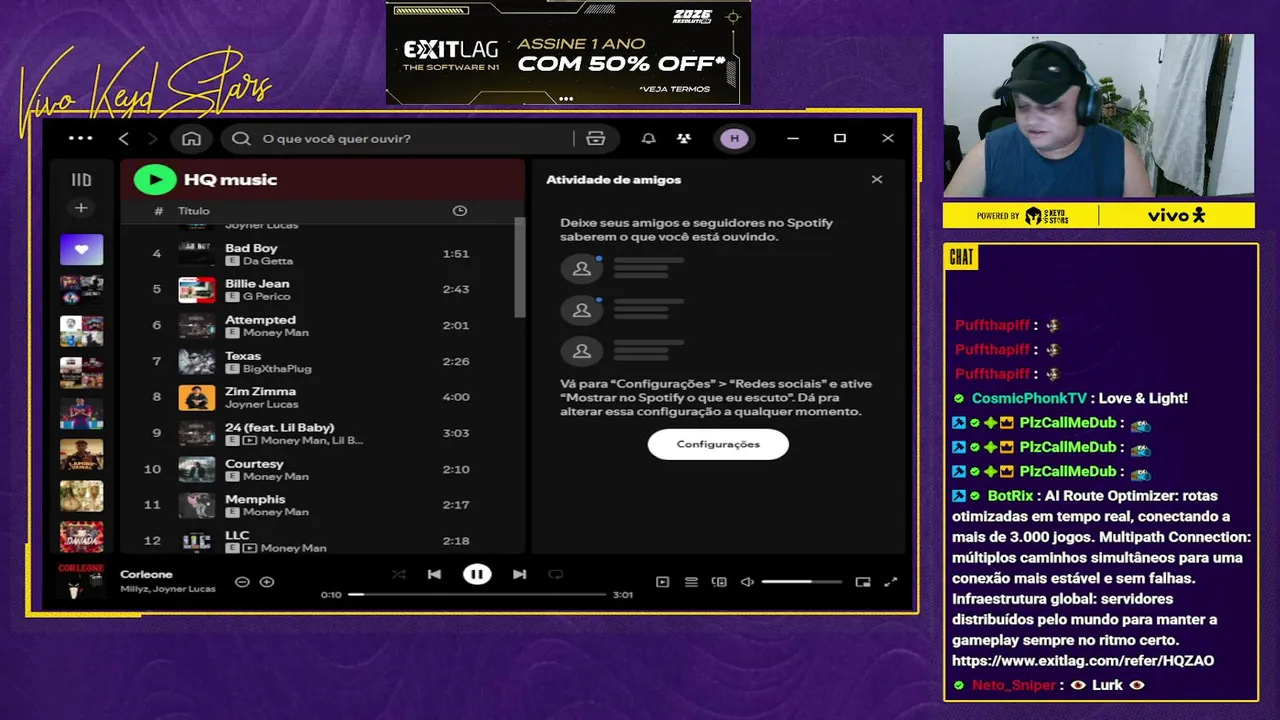Open the ExitLag banner ad
1280x720 pixels.
[568, 52]
